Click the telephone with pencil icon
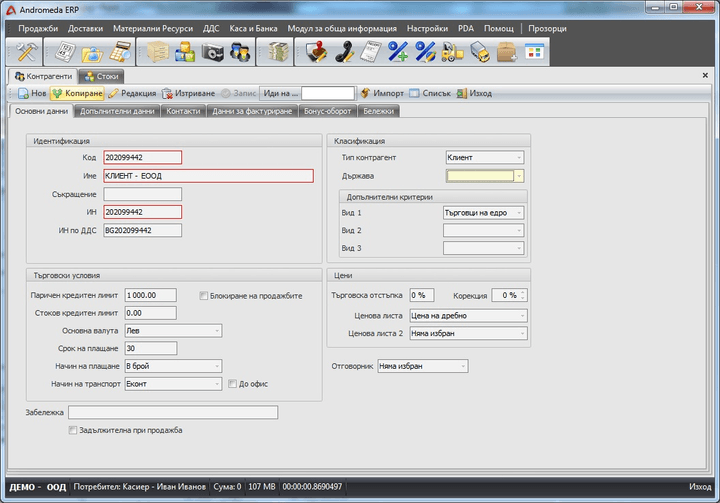This screenshot has width=720, height=503. pyautogui.click(x=344, y=51)
